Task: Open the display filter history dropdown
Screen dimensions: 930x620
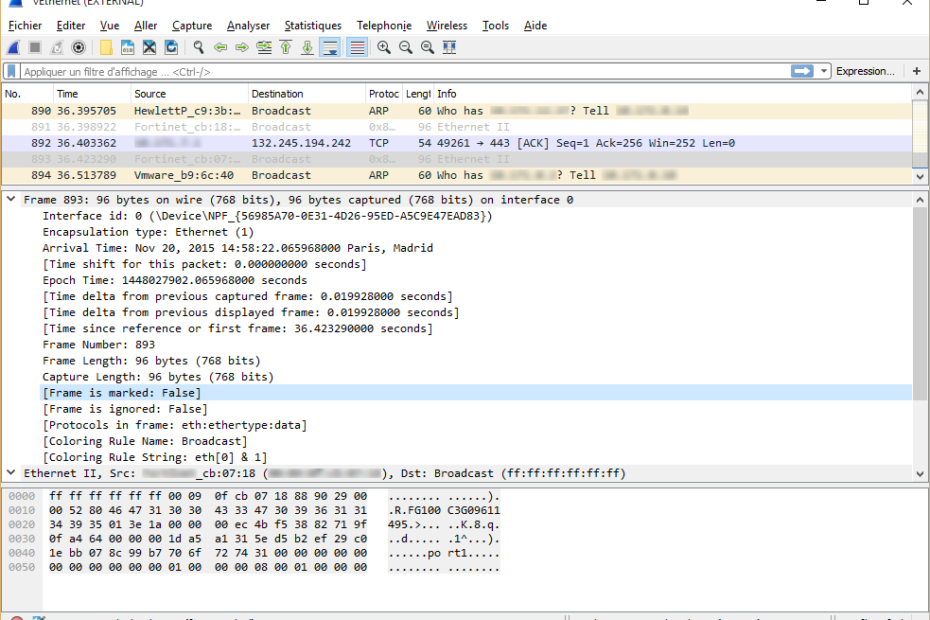Action: (824, 71)
